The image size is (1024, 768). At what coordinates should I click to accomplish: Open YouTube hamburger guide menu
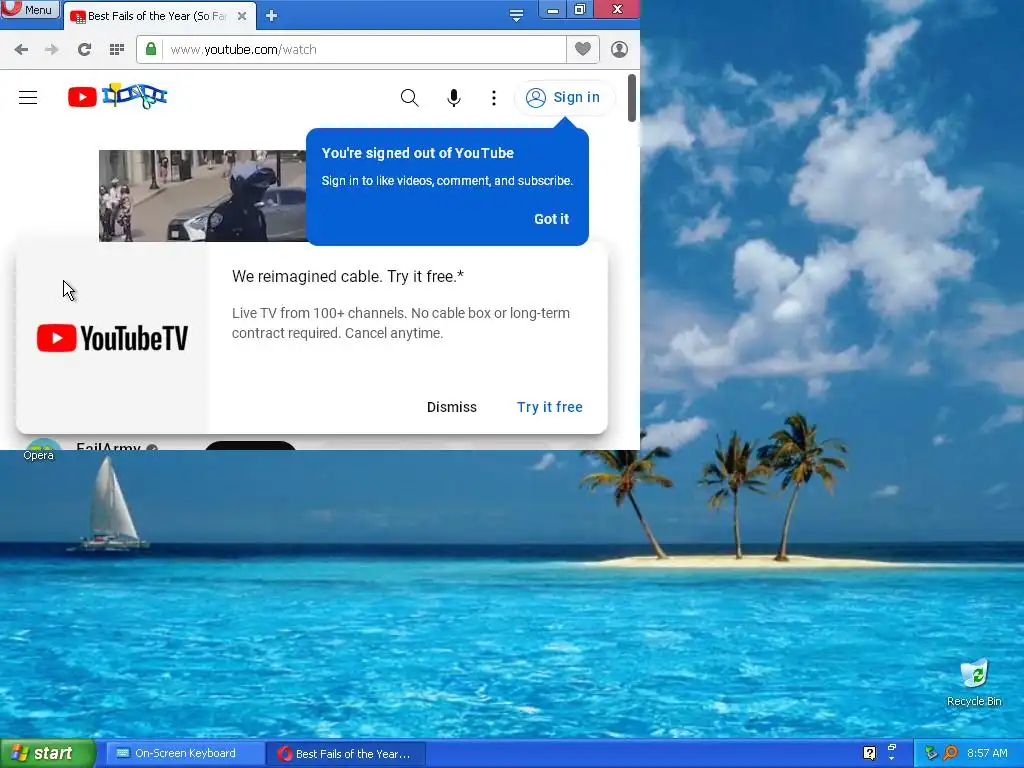click(28, 98)
